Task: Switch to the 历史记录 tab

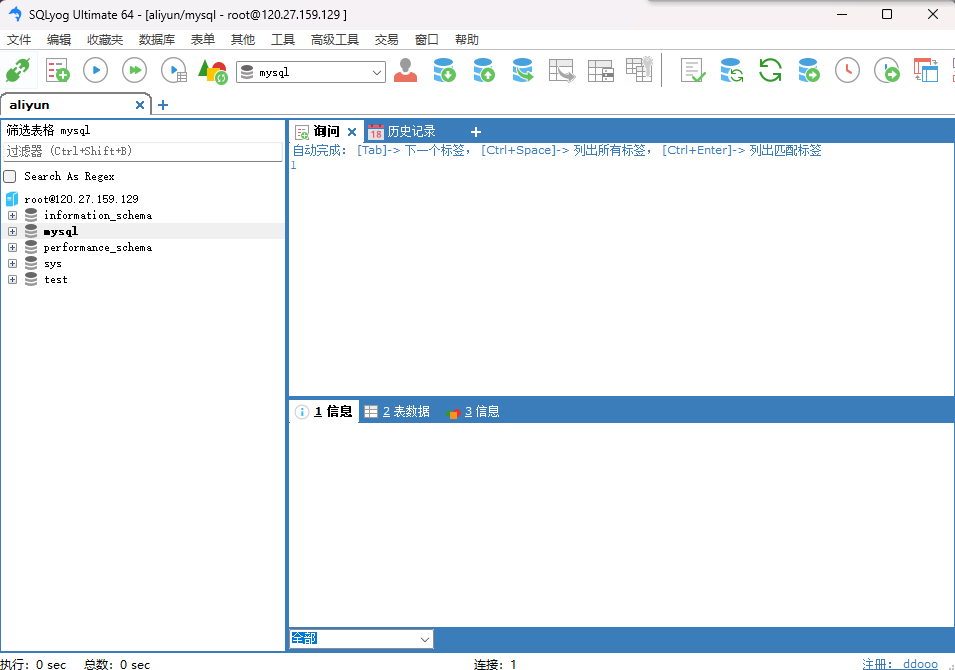Action: tap(402, 132)
